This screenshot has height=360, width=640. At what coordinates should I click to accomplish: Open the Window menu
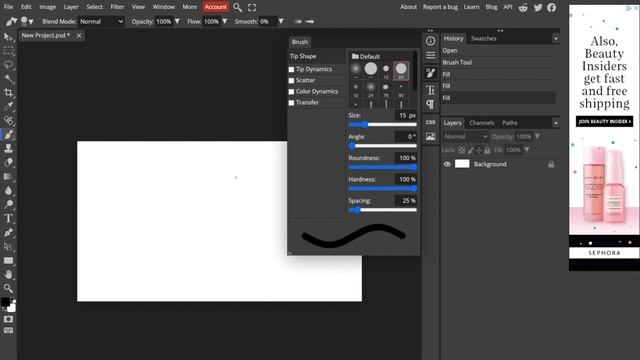tap(164, 7)
